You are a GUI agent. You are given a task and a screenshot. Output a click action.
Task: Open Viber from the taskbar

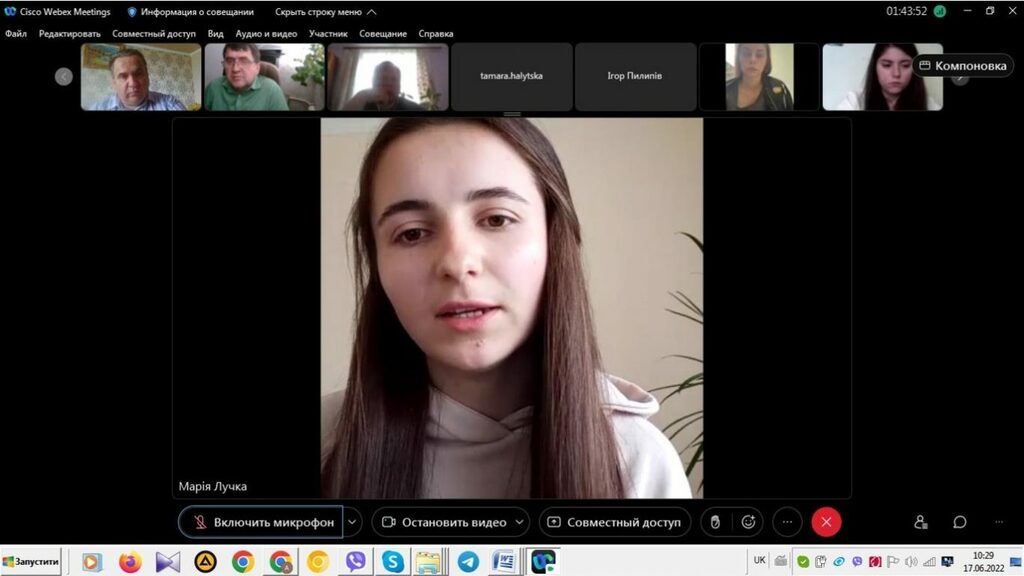pyautogui.click(x=355, y=562)
